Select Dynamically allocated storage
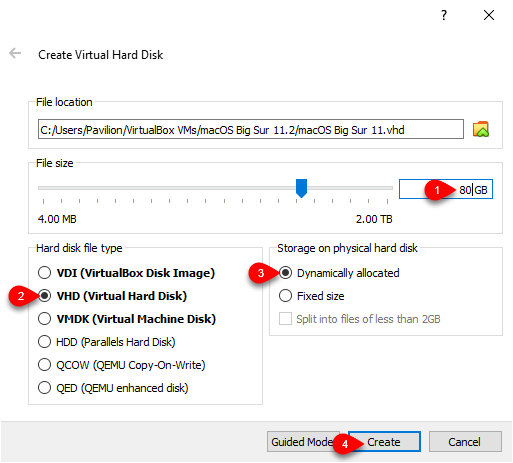513x463 pixels. tap(339, 273)
